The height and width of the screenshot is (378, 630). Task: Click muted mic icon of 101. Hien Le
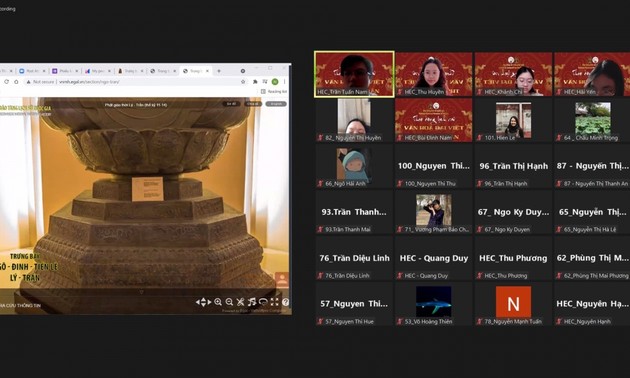point(479,138)
